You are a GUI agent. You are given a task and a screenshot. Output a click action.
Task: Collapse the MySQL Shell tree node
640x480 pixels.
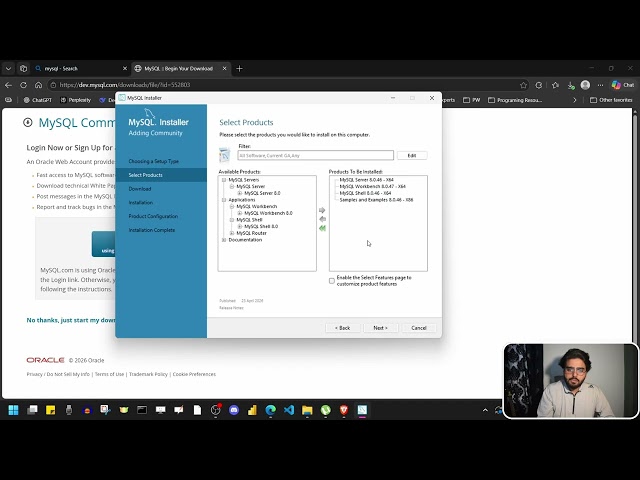tap(232, 220)
